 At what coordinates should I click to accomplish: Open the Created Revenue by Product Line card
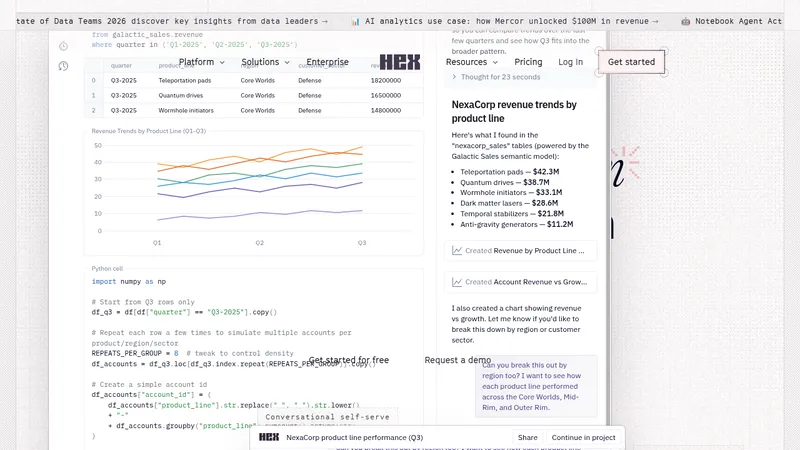(x=521, y=251)
